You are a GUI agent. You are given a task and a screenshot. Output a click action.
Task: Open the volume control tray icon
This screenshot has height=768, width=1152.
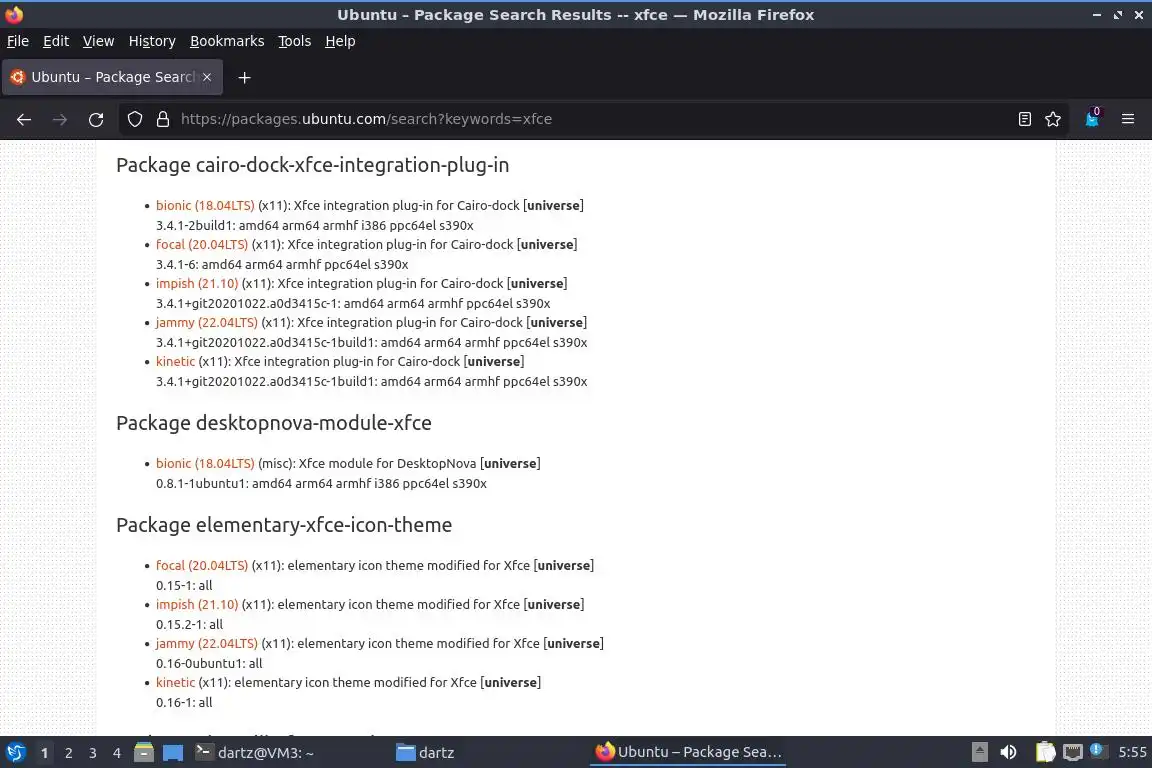point(1008,753)
